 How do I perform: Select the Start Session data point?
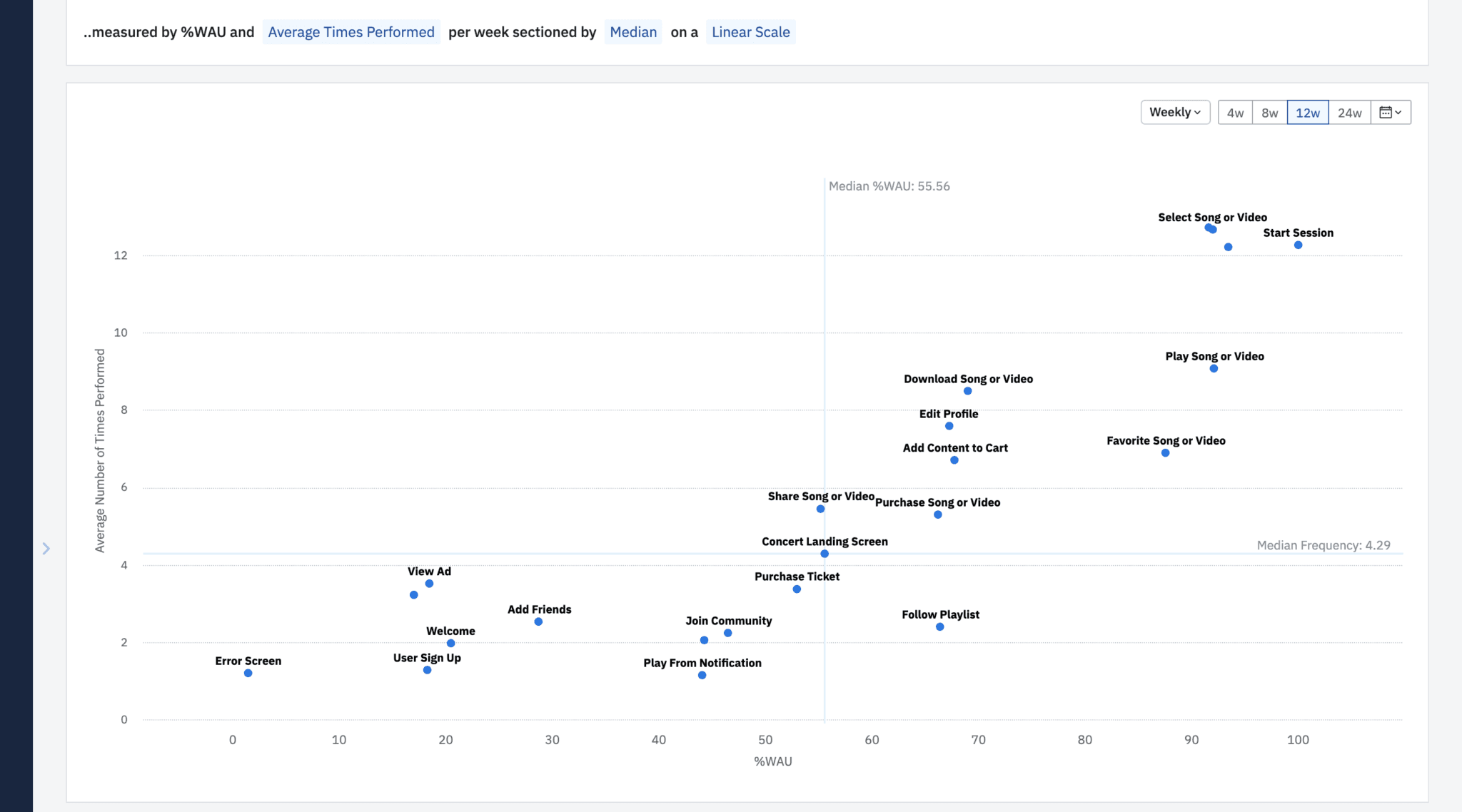coord(1297,245)
